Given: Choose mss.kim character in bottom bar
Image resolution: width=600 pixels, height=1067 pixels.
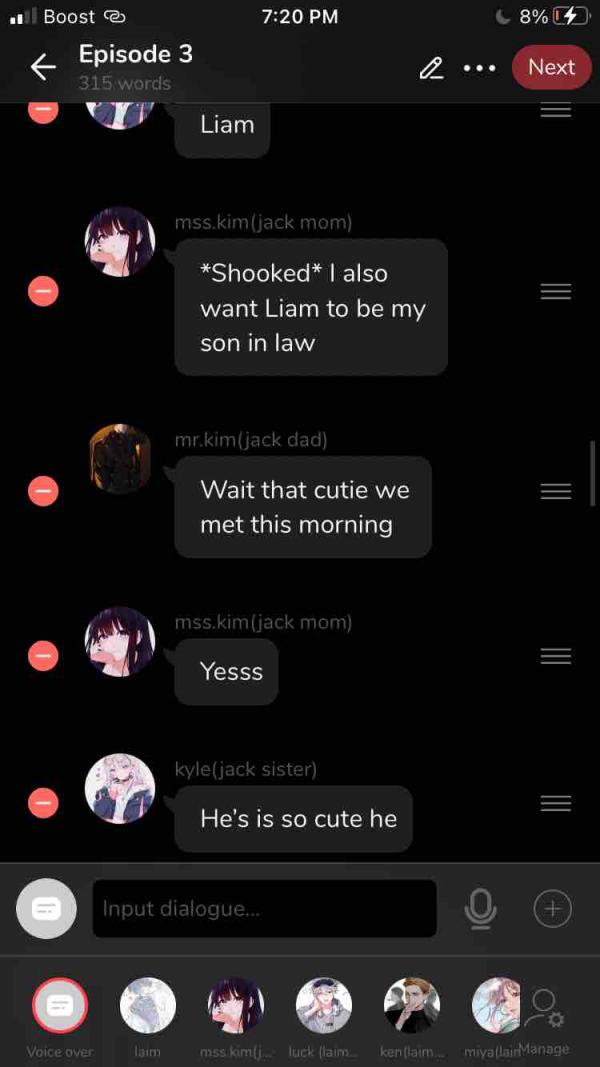Looking at the screenshot, I should coord(235,1006).
